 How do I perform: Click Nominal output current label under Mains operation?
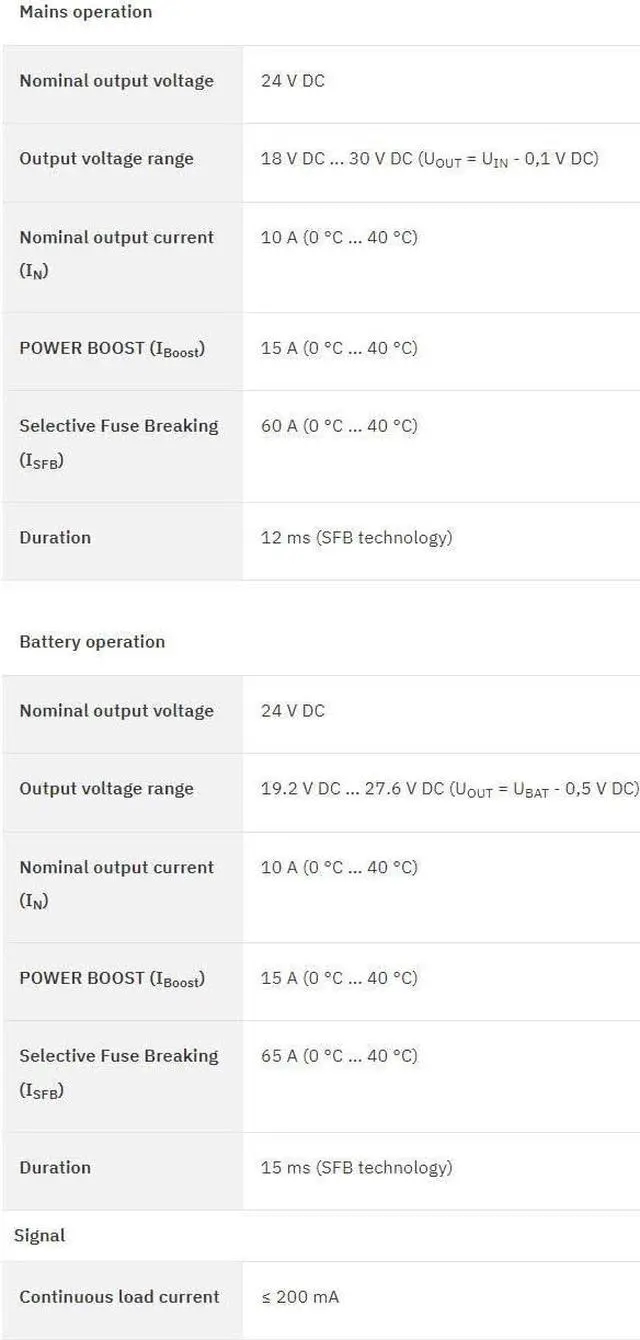click(x=116, y=238)
